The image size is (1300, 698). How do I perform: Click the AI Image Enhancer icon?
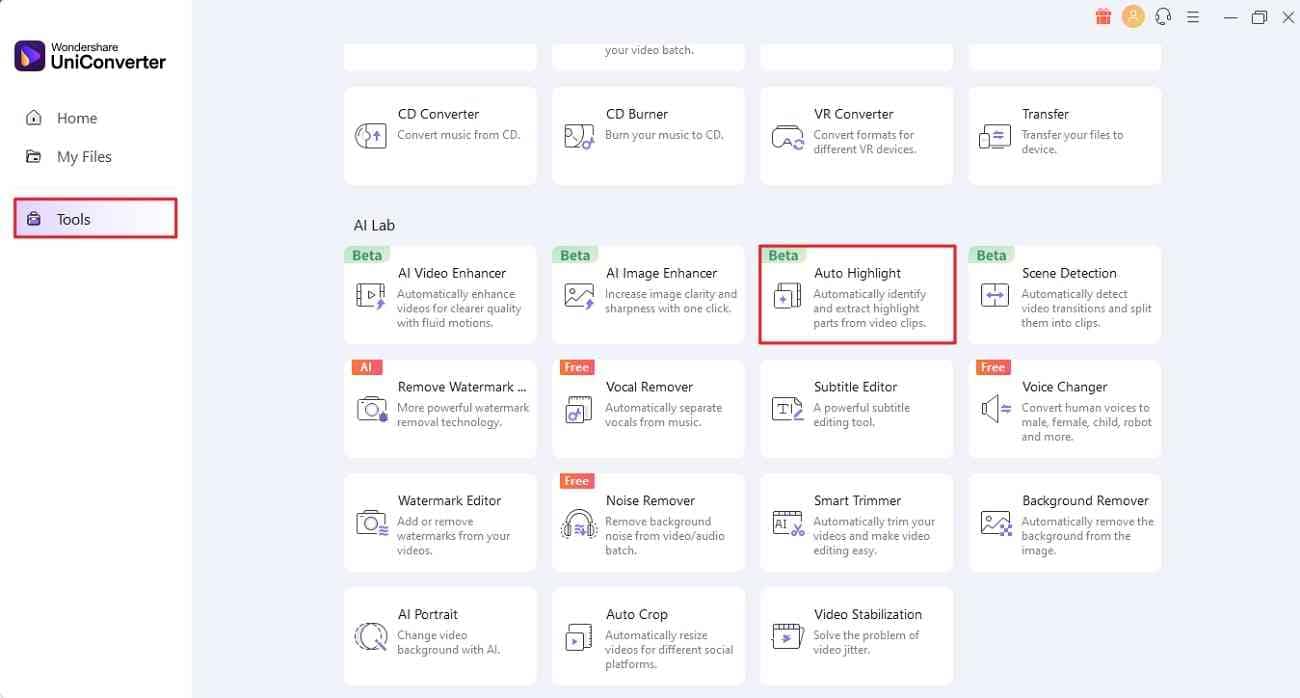point(579,295)
